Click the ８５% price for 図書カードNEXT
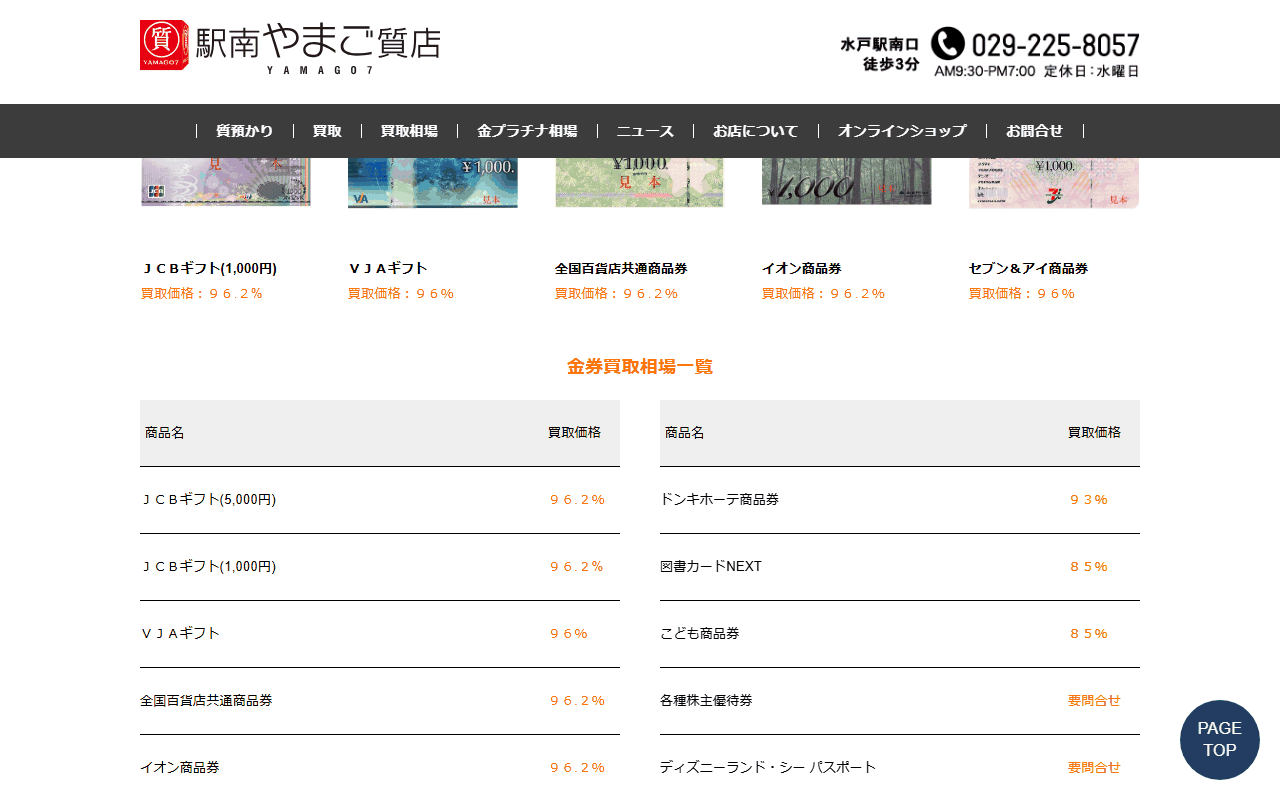Image resolution: width=1280 pixels, height=800 pixels. point(1089,566)
